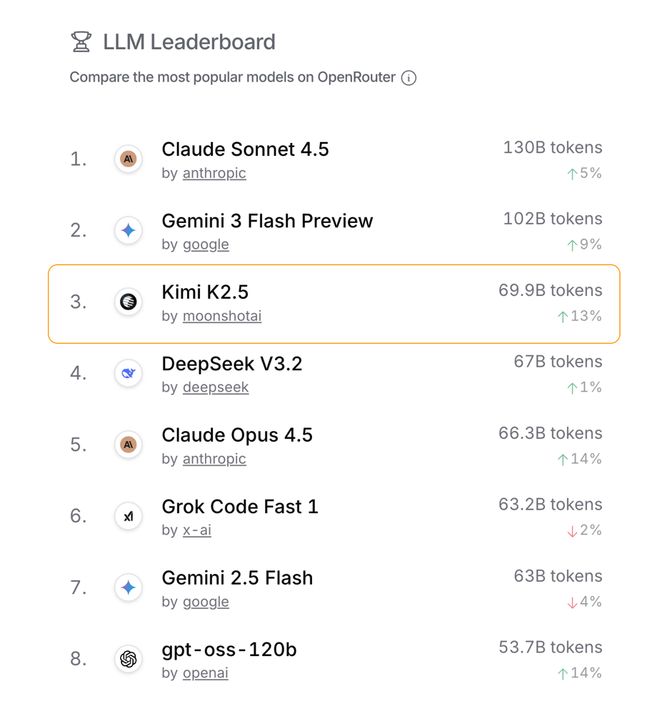Click the Gemini 2.5 Flash sparkle logo
This screenshot has height=704, width=660.
[x=128, y=587]
